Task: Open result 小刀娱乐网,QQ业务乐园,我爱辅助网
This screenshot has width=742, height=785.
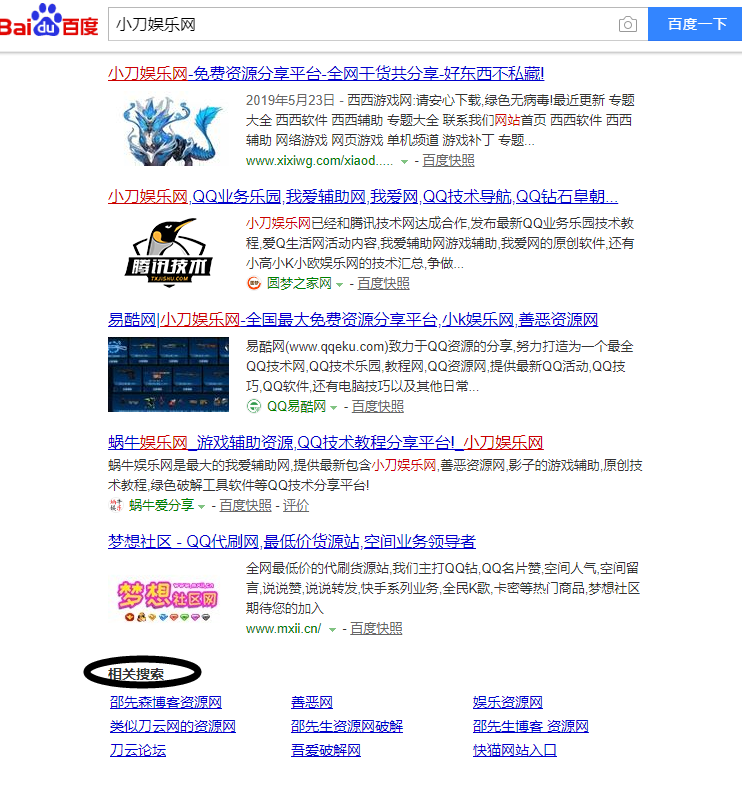Action: click(x=363, y=196)
